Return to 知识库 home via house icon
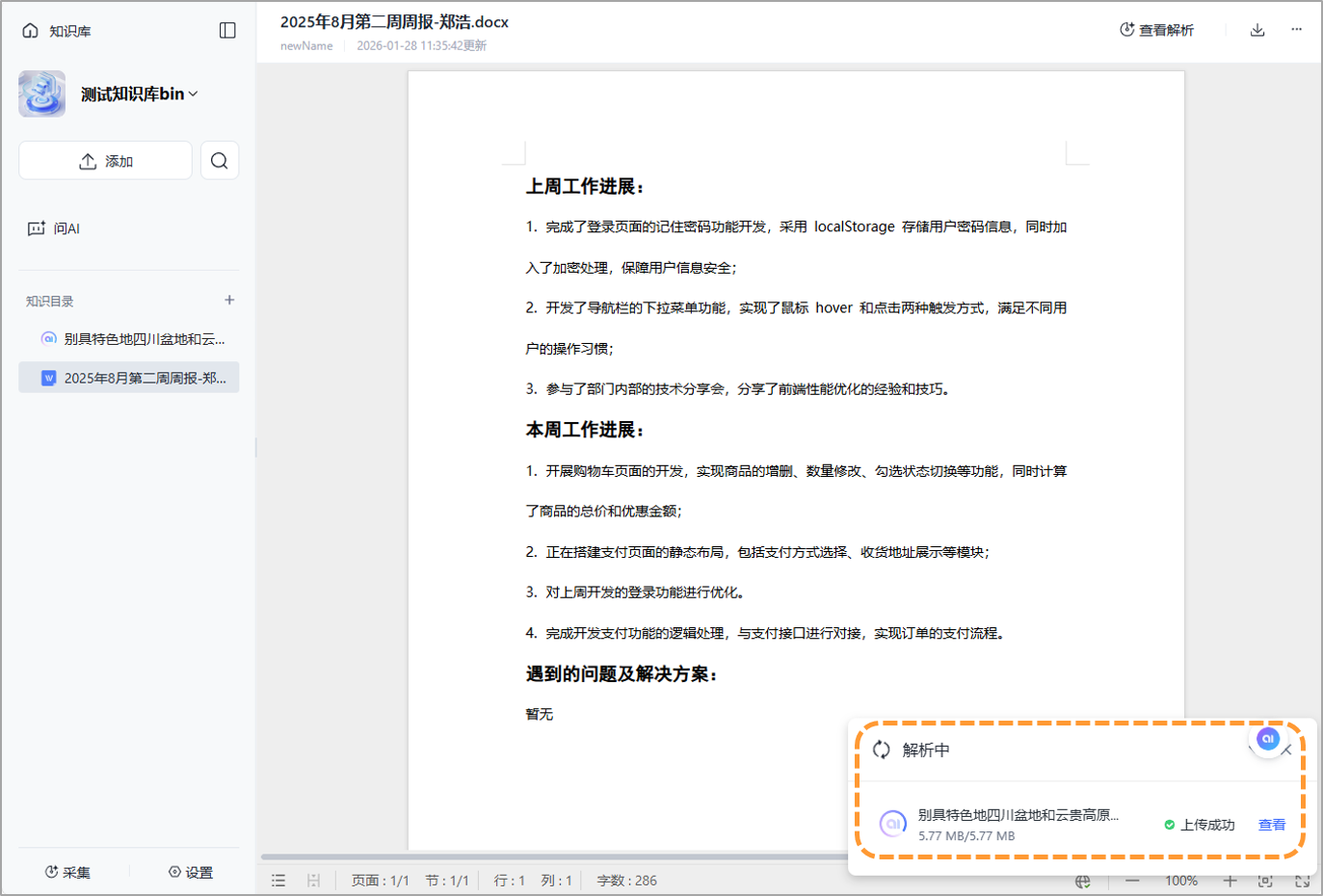Viewport: 1323px width, 896px height. [x=28, y=30]
